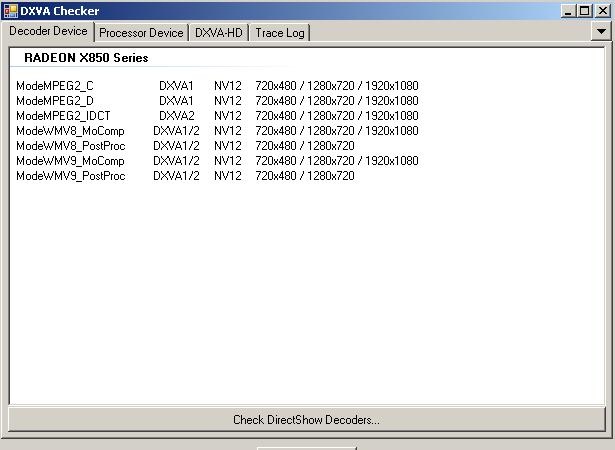
Task: Switch to the Processor Device tab
Action: pos(141,33)
